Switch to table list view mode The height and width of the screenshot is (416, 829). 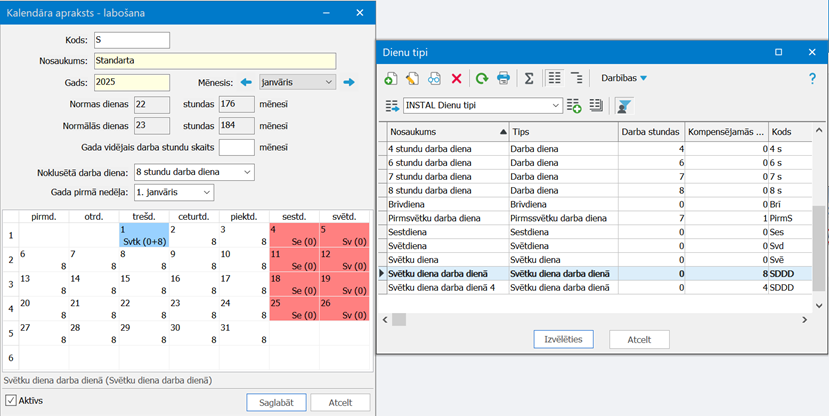pos(555,78)
